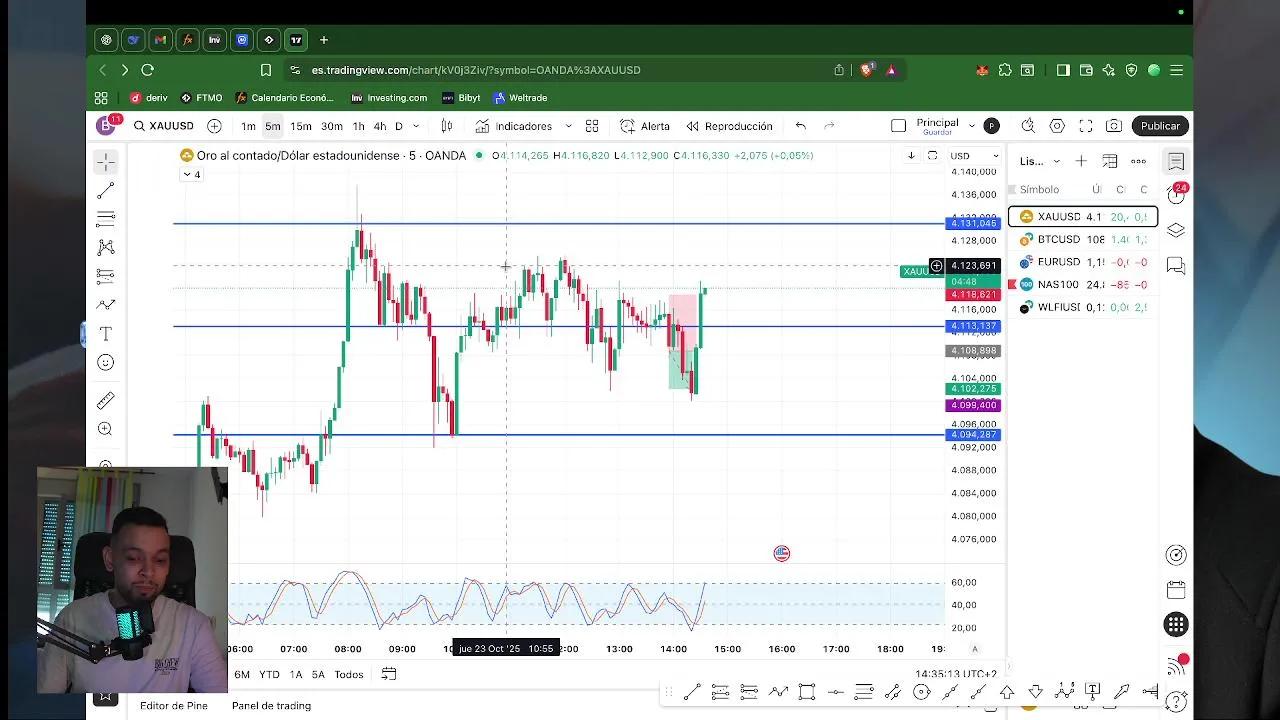Open the Panel de trading tab
The height and width of the screenshot is (720, 1280).
(x=271, y=705)
